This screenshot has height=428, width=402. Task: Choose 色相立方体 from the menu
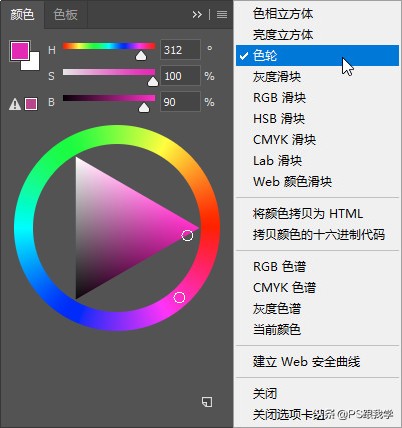click(x=317, y=14)
